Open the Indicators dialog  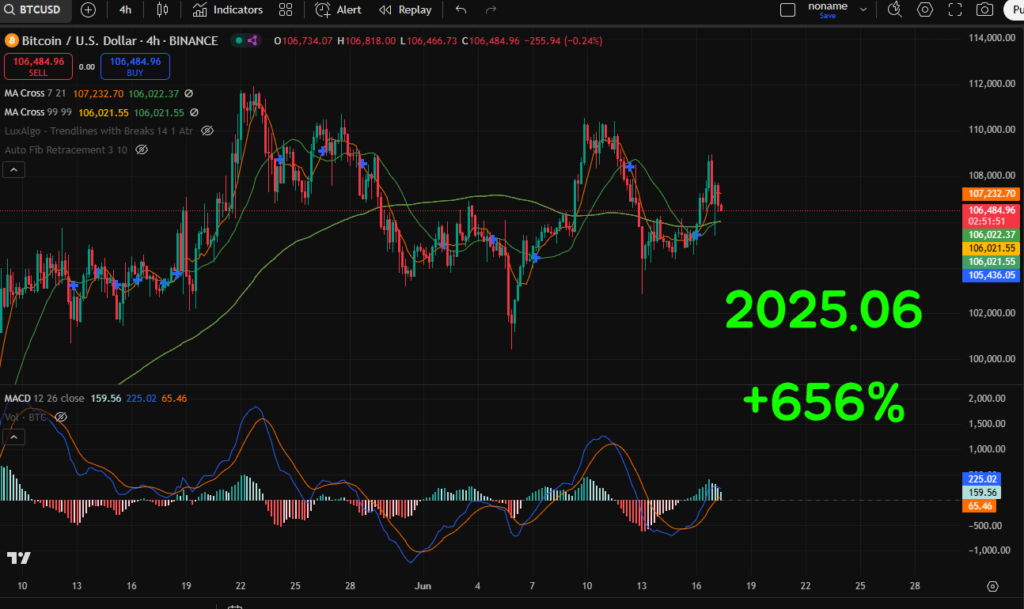(228, 10)
